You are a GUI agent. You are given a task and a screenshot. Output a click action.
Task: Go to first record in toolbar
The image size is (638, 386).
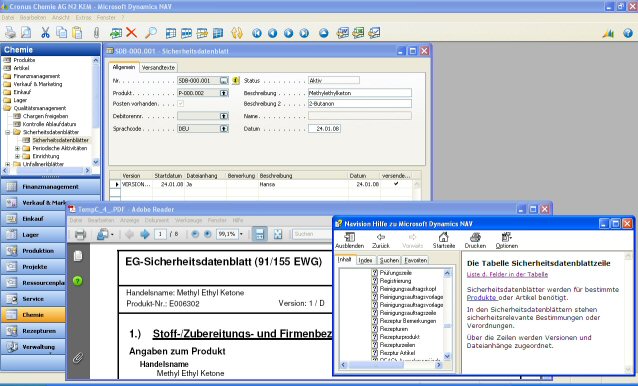coord(257,33)
